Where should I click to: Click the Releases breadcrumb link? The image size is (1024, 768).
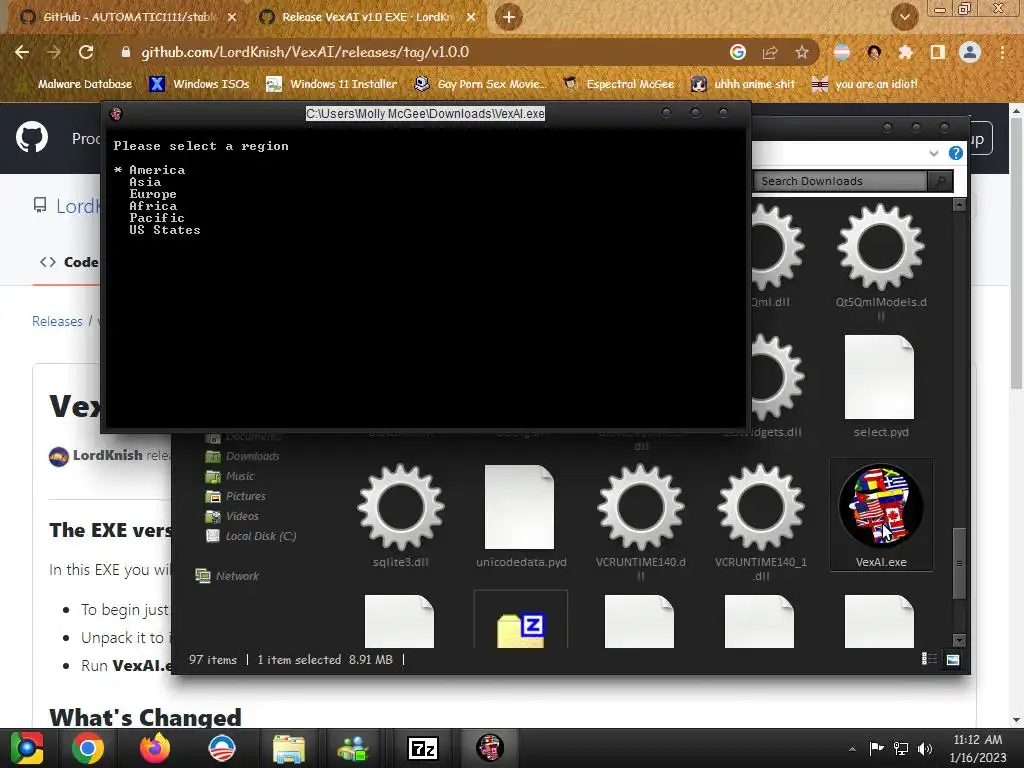57,321
